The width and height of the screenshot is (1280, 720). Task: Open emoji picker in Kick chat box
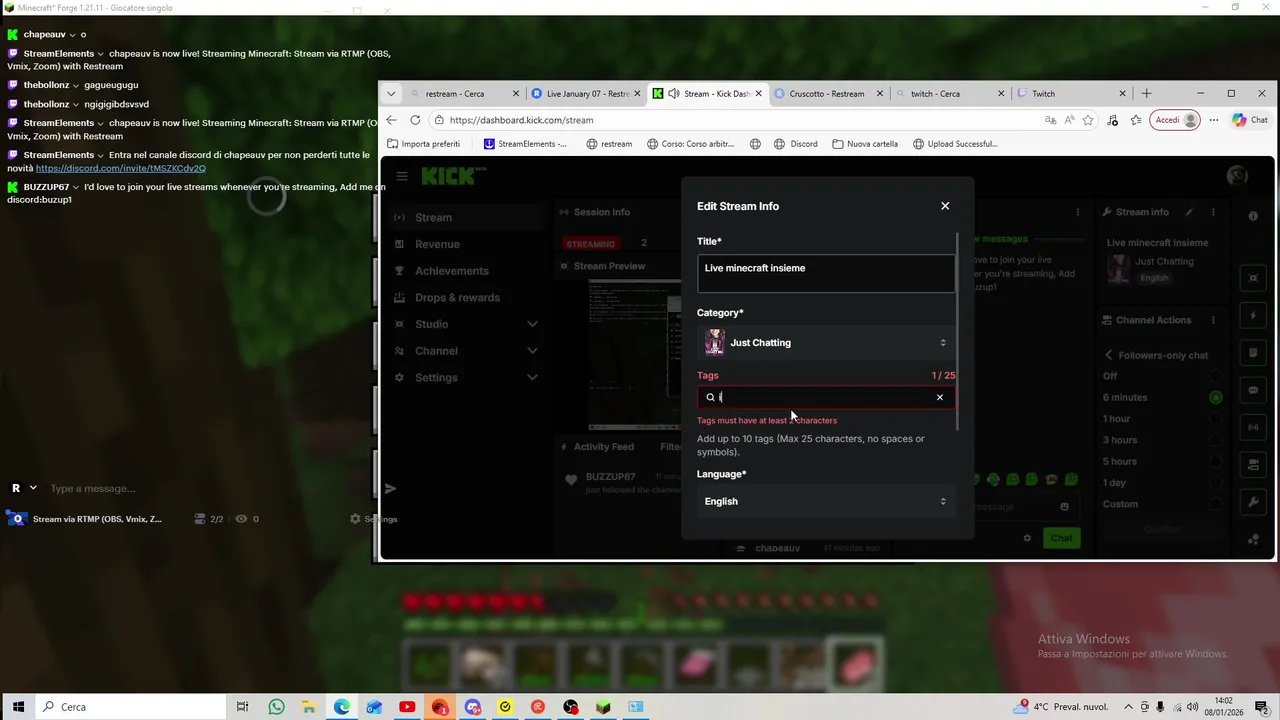(x=1064, y=507)
